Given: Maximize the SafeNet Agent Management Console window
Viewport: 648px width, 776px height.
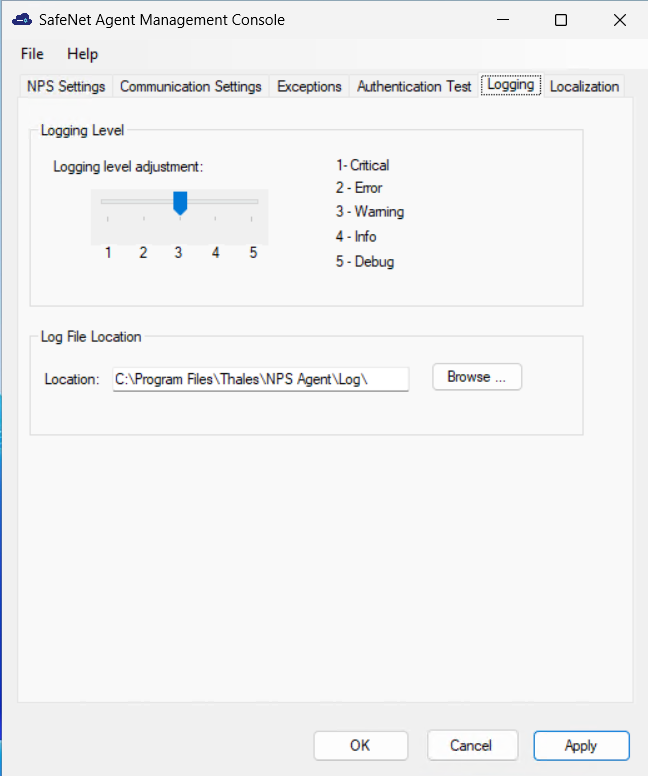Looking at the screenshot, I should click(x=561, y=20).
